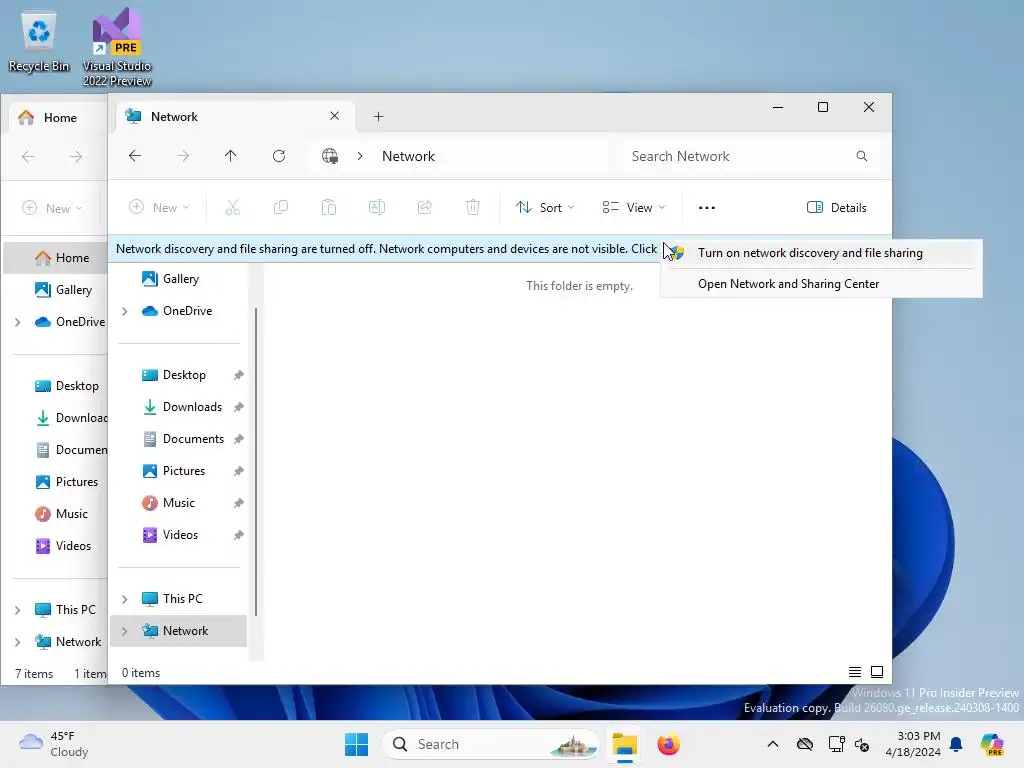Open the New dropdown in Network window
1024x768 pixels.
(x=159, y=208)
